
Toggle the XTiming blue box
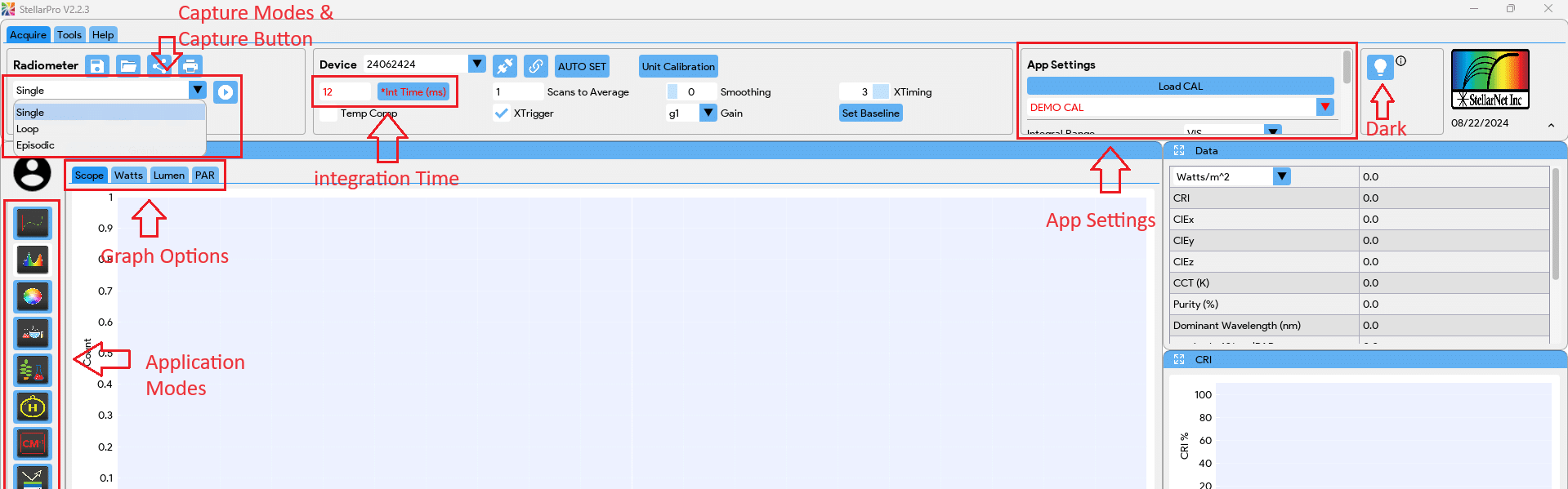click(881, 91)
